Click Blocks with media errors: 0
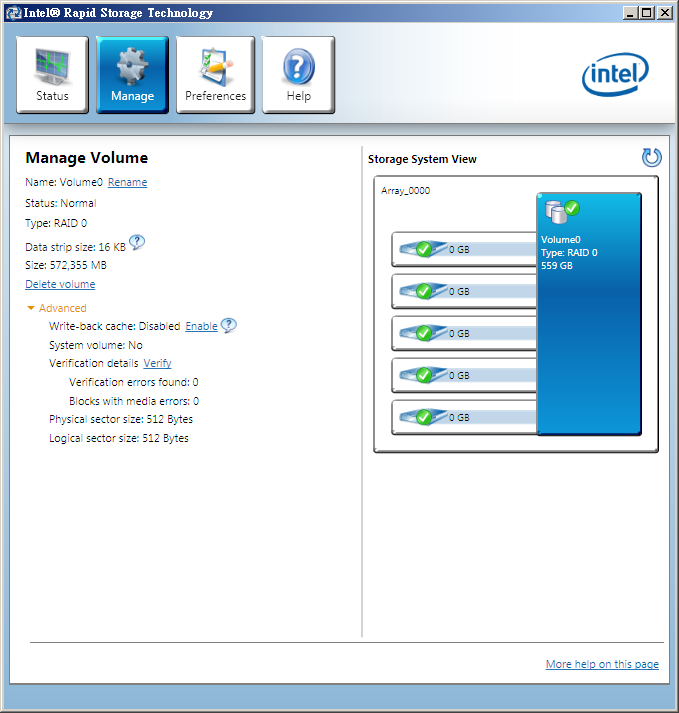 (134, 402)
